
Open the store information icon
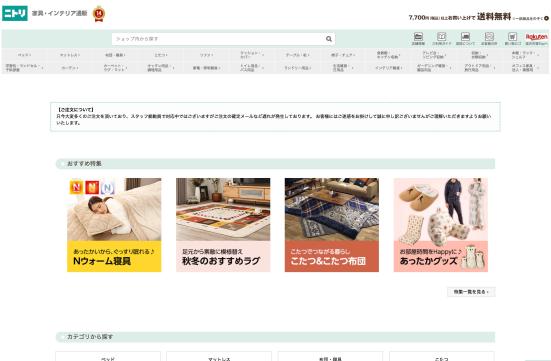pyautogui.click(x=418, y=39)
